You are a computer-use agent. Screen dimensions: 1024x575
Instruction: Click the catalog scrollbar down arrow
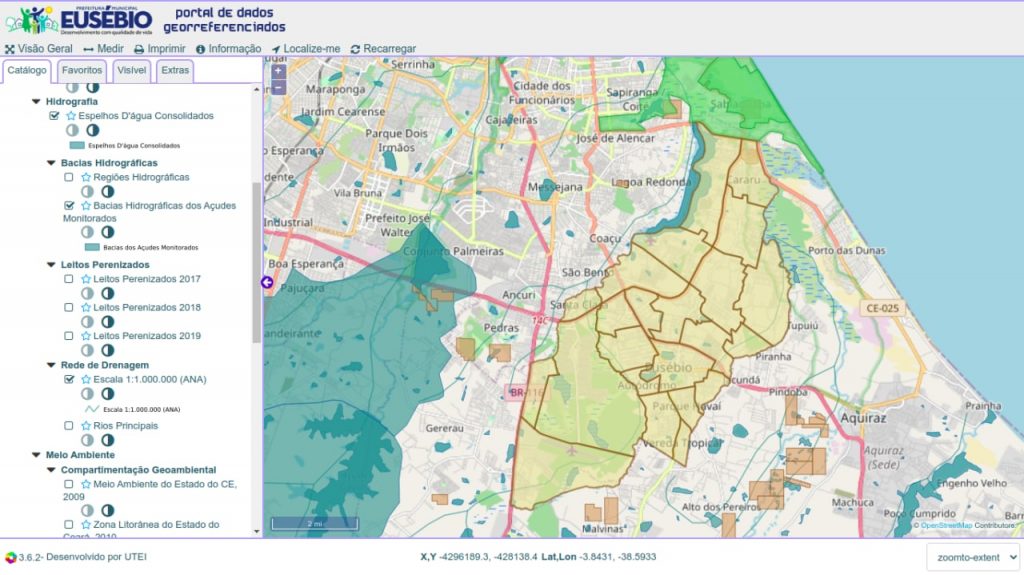coord(256,532)
